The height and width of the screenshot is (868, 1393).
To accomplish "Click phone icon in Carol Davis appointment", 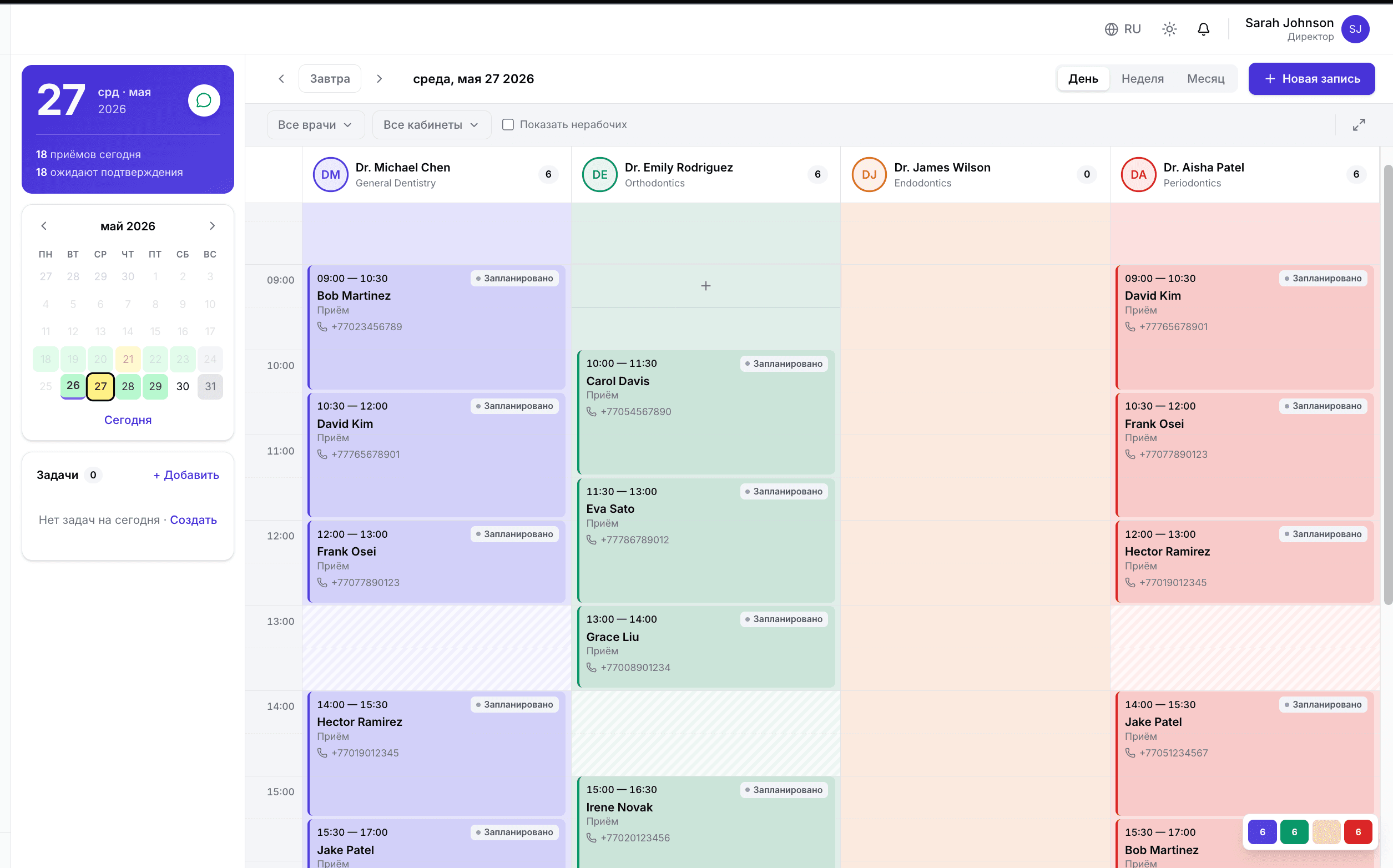I will 592,412.
